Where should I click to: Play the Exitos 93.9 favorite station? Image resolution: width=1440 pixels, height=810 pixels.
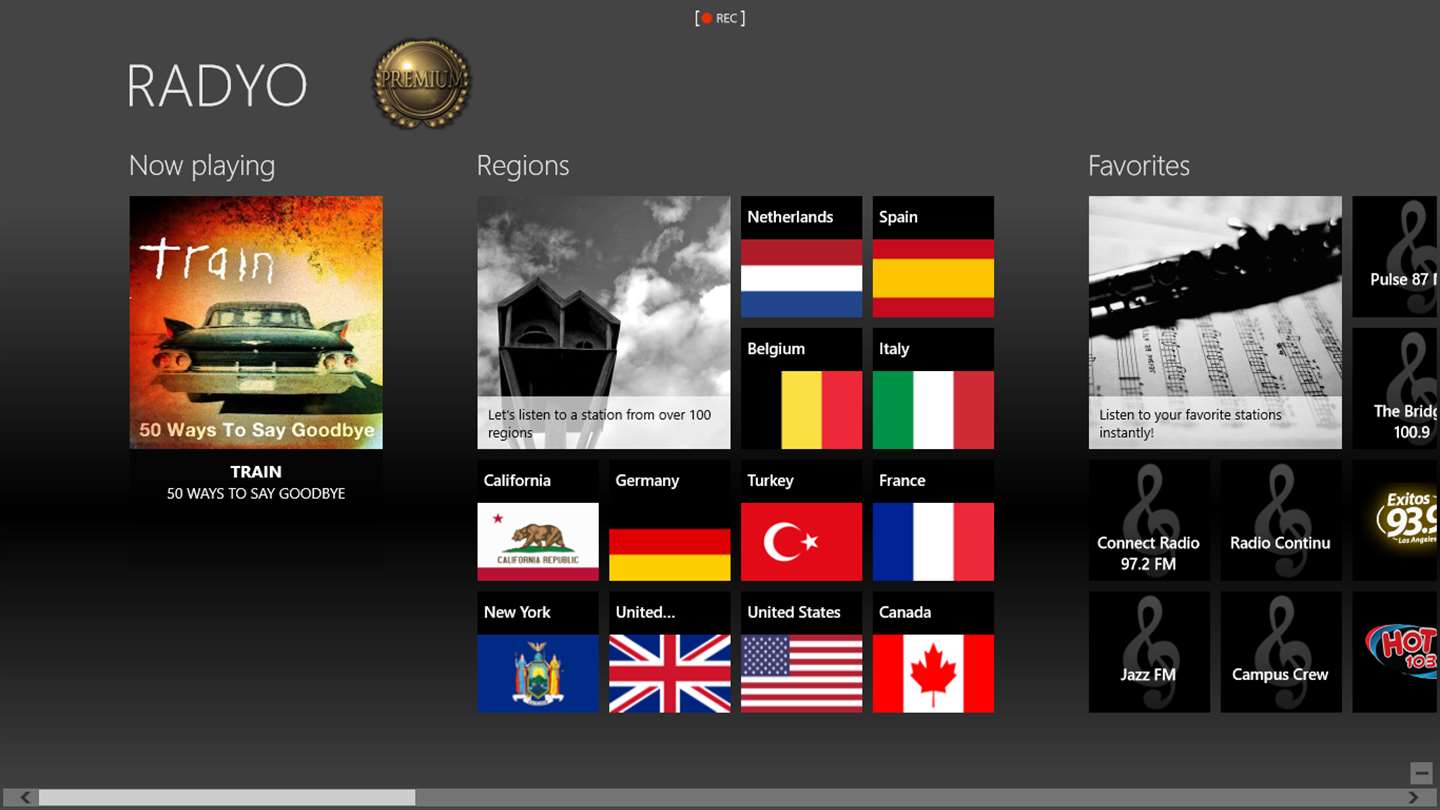tap(1396, 520)
